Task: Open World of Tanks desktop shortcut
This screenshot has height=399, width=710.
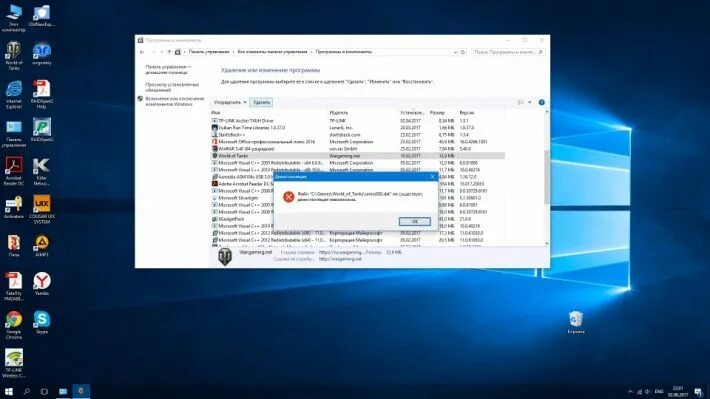Action: (x=14, y=56)
